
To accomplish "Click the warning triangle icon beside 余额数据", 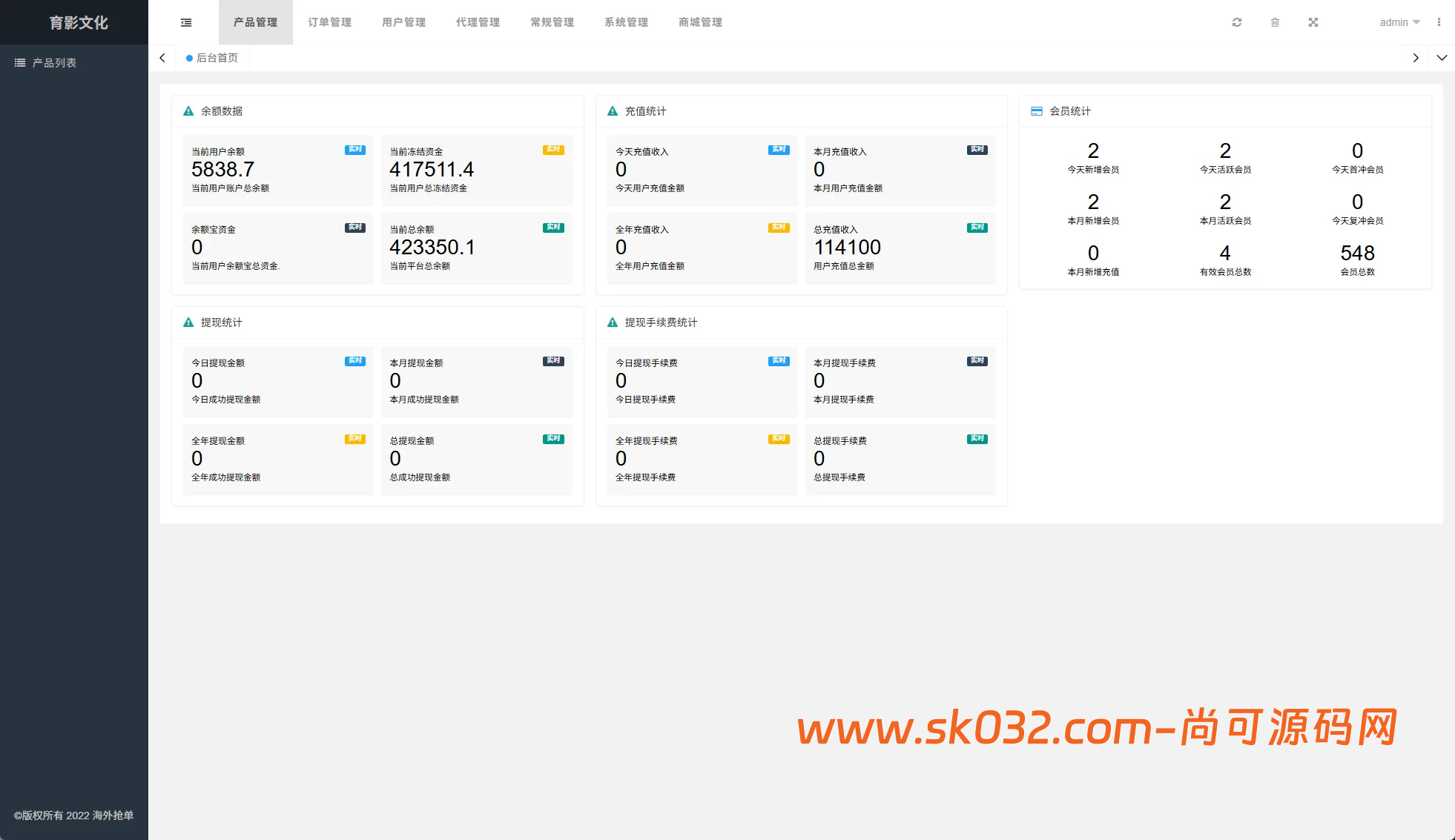I will (188, 111).
